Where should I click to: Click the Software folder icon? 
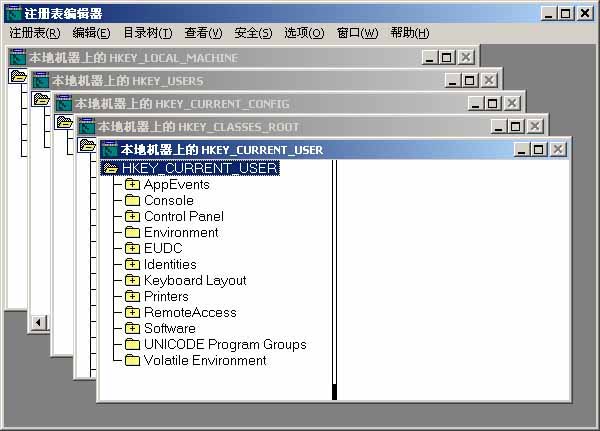[x=132, y=329]
